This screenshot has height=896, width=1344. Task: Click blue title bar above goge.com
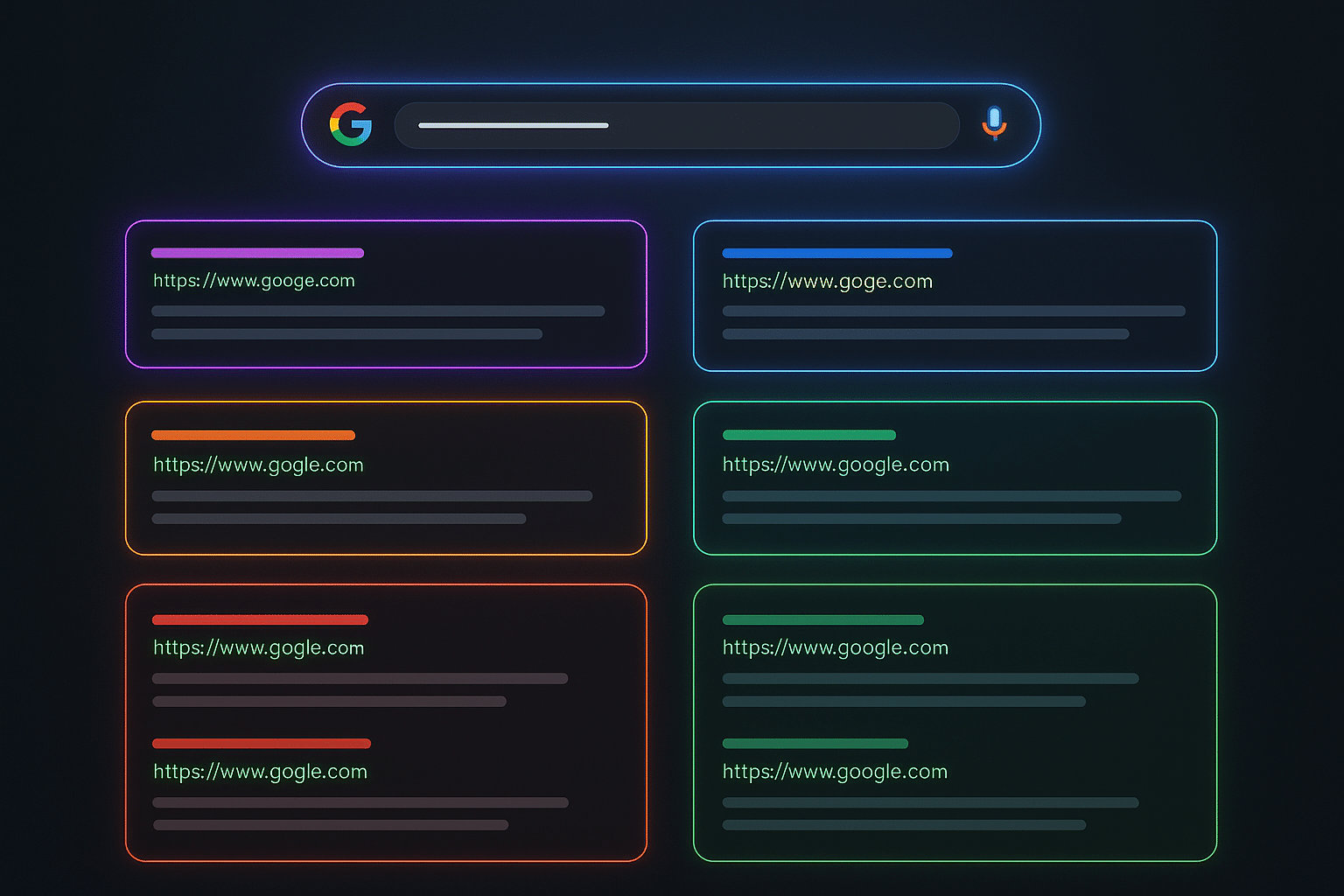coord(837,253)
